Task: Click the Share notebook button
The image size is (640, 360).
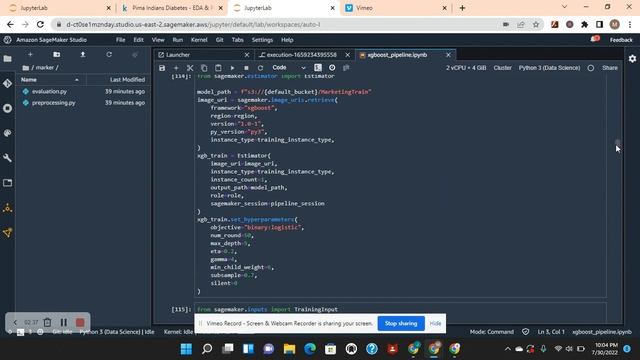Action: coord(610,68)
